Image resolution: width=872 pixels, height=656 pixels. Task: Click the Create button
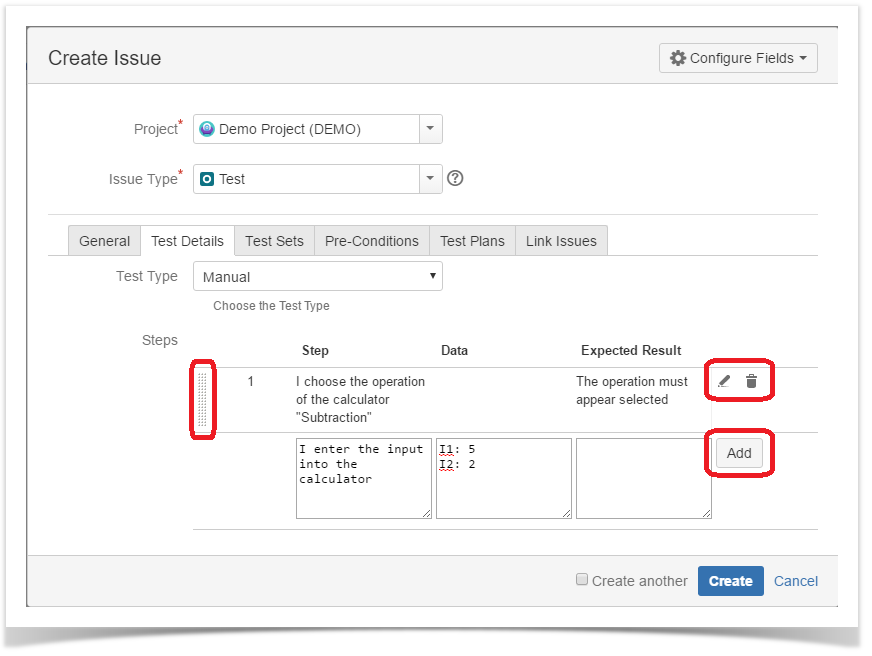731,581
